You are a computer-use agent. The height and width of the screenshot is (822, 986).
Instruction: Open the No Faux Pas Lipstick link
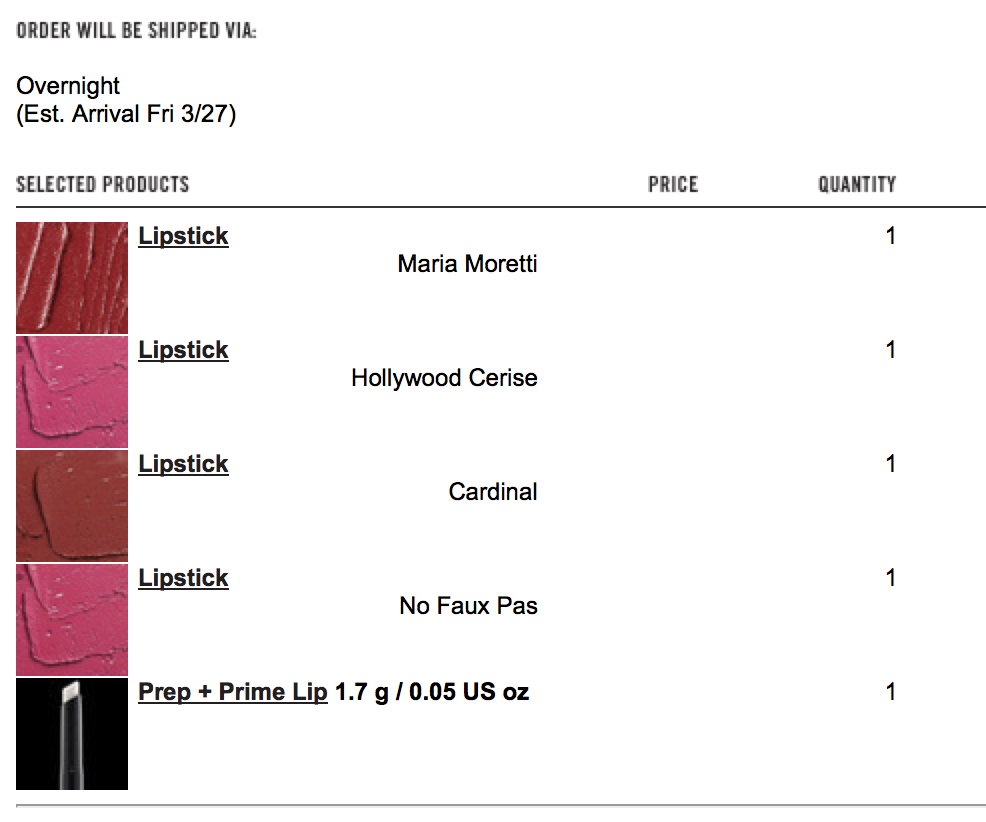183,578
